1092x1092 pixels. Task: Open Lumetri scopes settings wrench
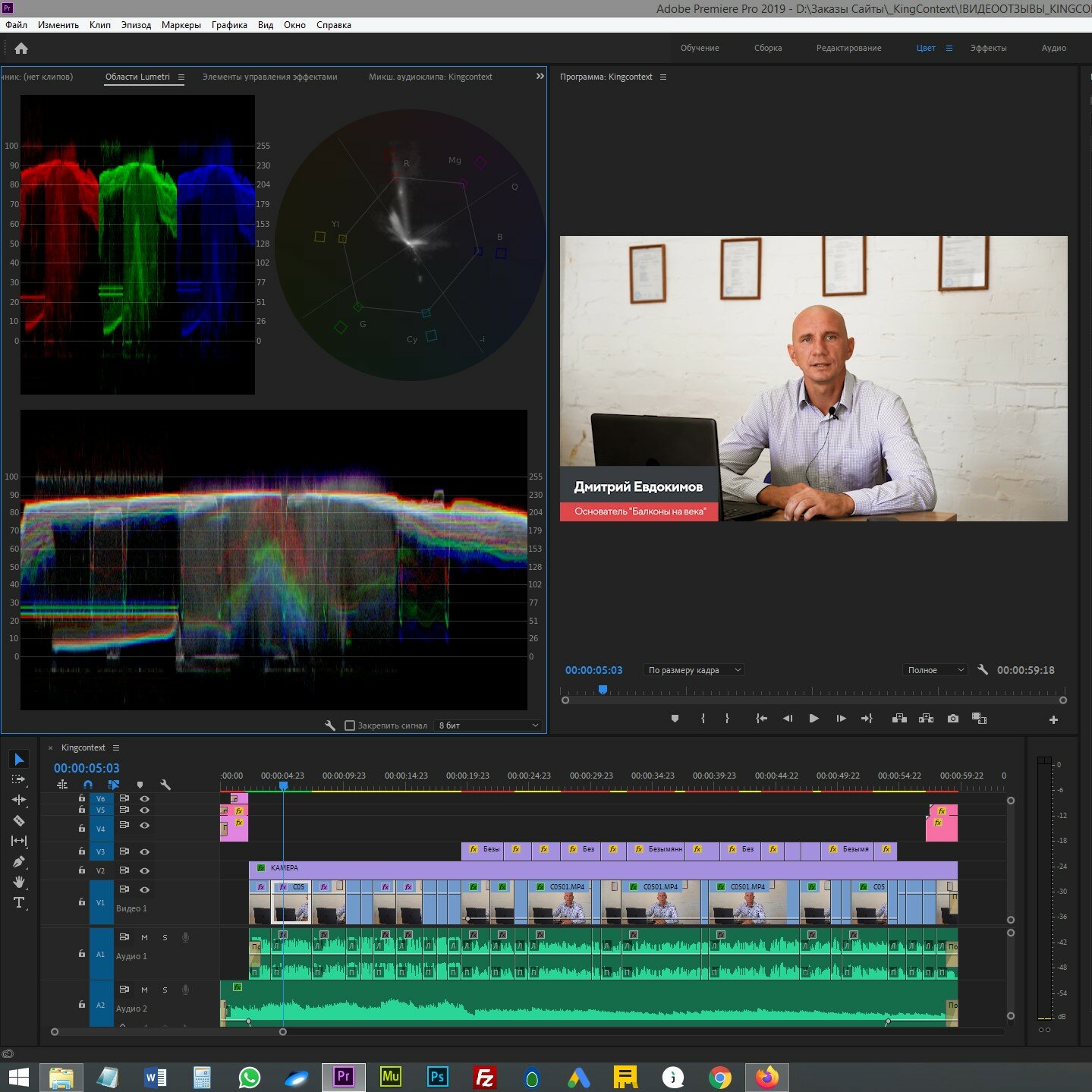pos(330,725)
